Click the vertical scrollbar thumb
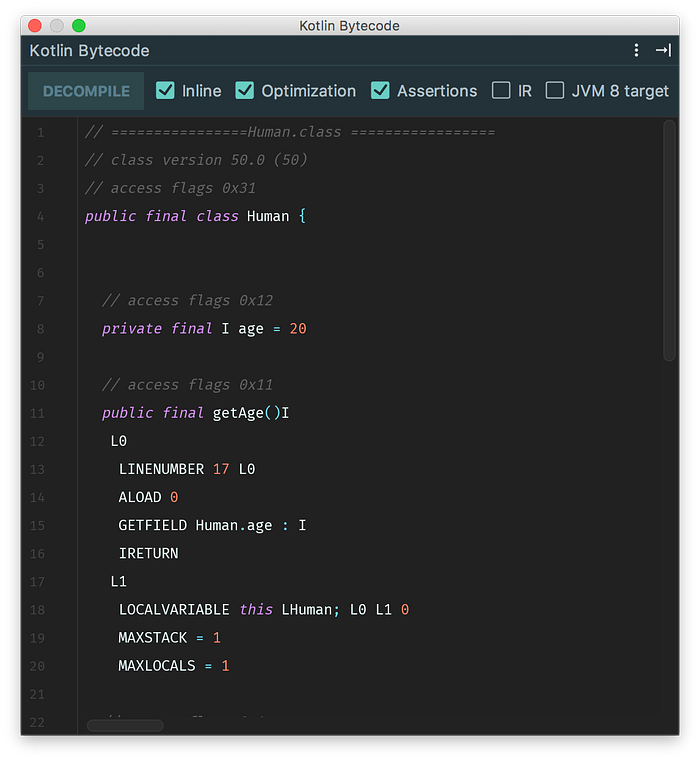The width and height of the screenshot is (700, 761). click(x=669, y=241)
